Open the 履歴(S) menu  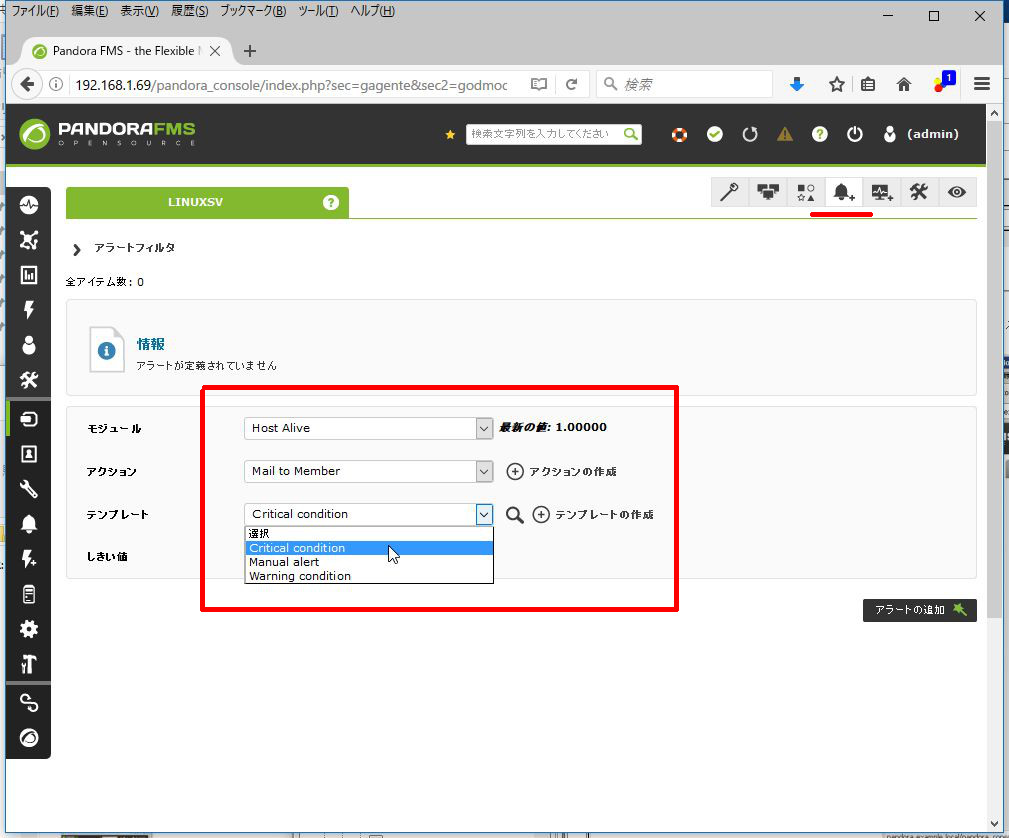(190, 11)
